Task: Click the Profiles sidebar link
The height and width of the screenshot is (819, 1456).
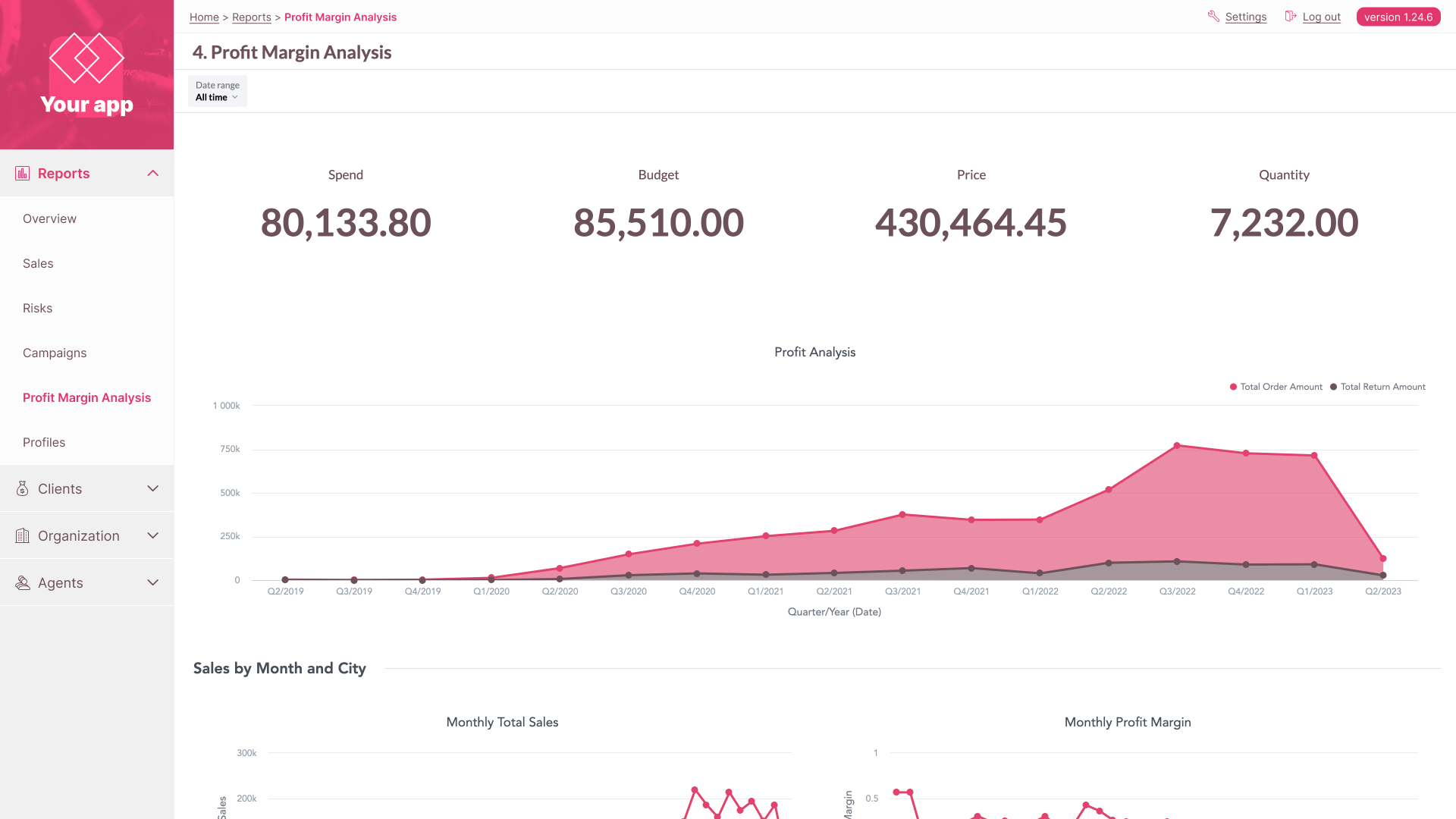Action: pos(44,442)
